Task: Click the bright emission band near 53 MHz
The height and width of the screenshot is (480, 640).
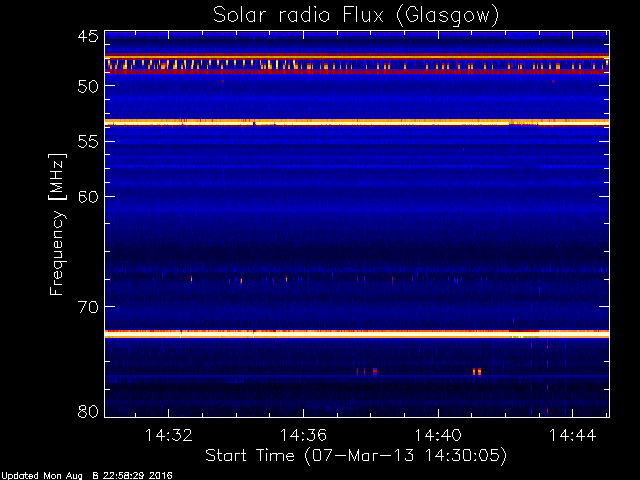Action: [x=357, y=122]
